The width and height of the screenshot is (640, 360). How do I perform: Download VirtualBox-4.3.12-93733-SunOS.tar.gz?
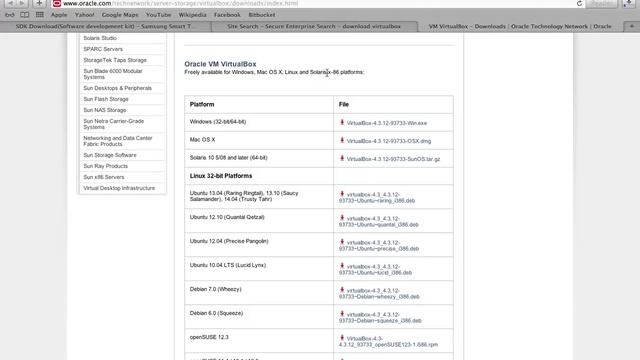(x=393, y=159)
